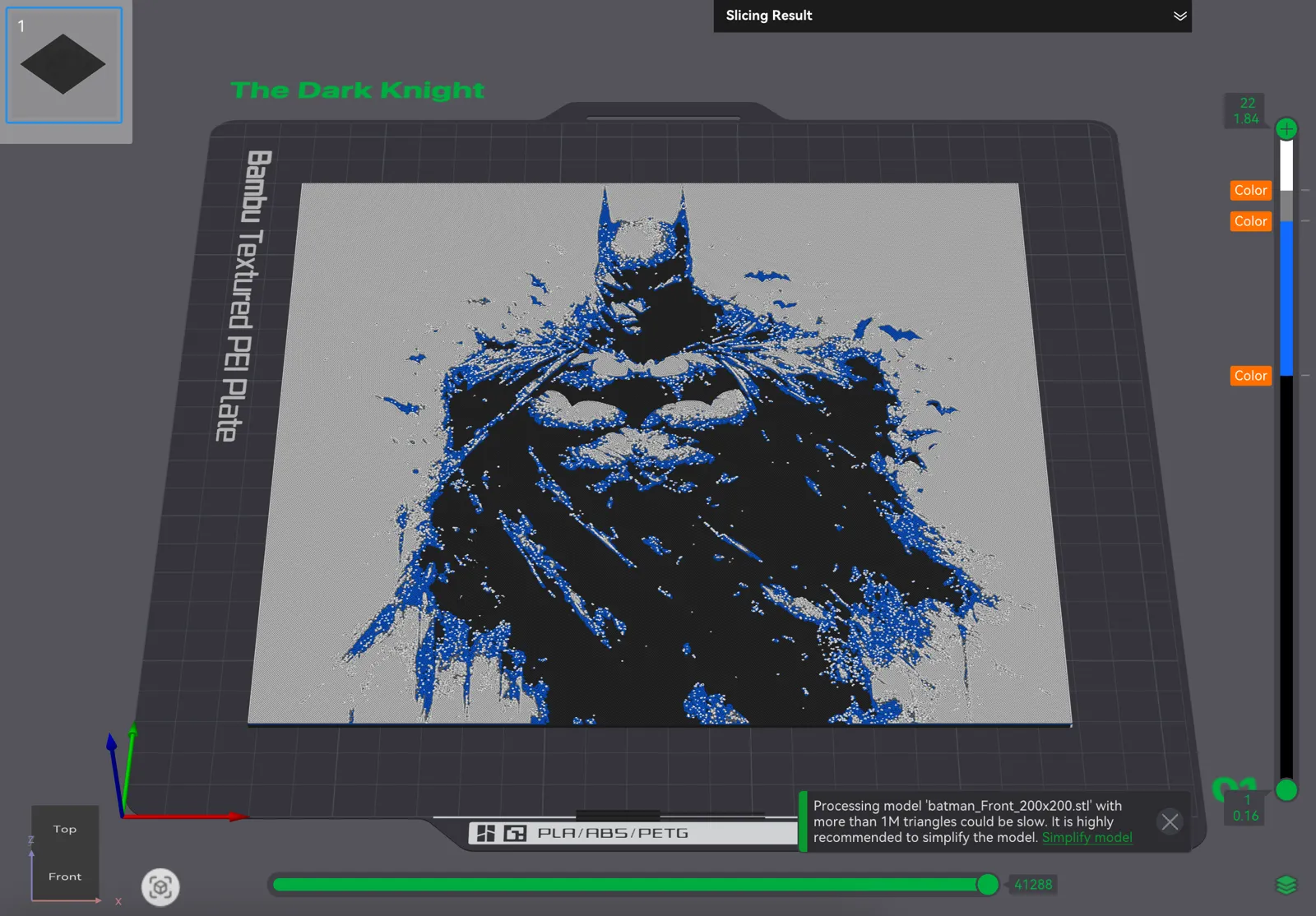Toggle the layers view icon
1316x916 pixels.
(x=1286, y=885)
